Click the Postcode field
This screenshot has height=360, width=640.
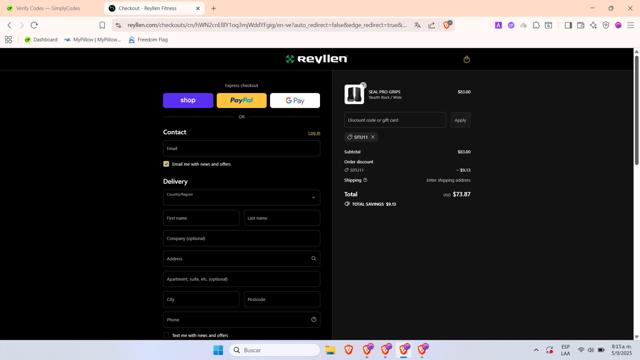[282, 300]
